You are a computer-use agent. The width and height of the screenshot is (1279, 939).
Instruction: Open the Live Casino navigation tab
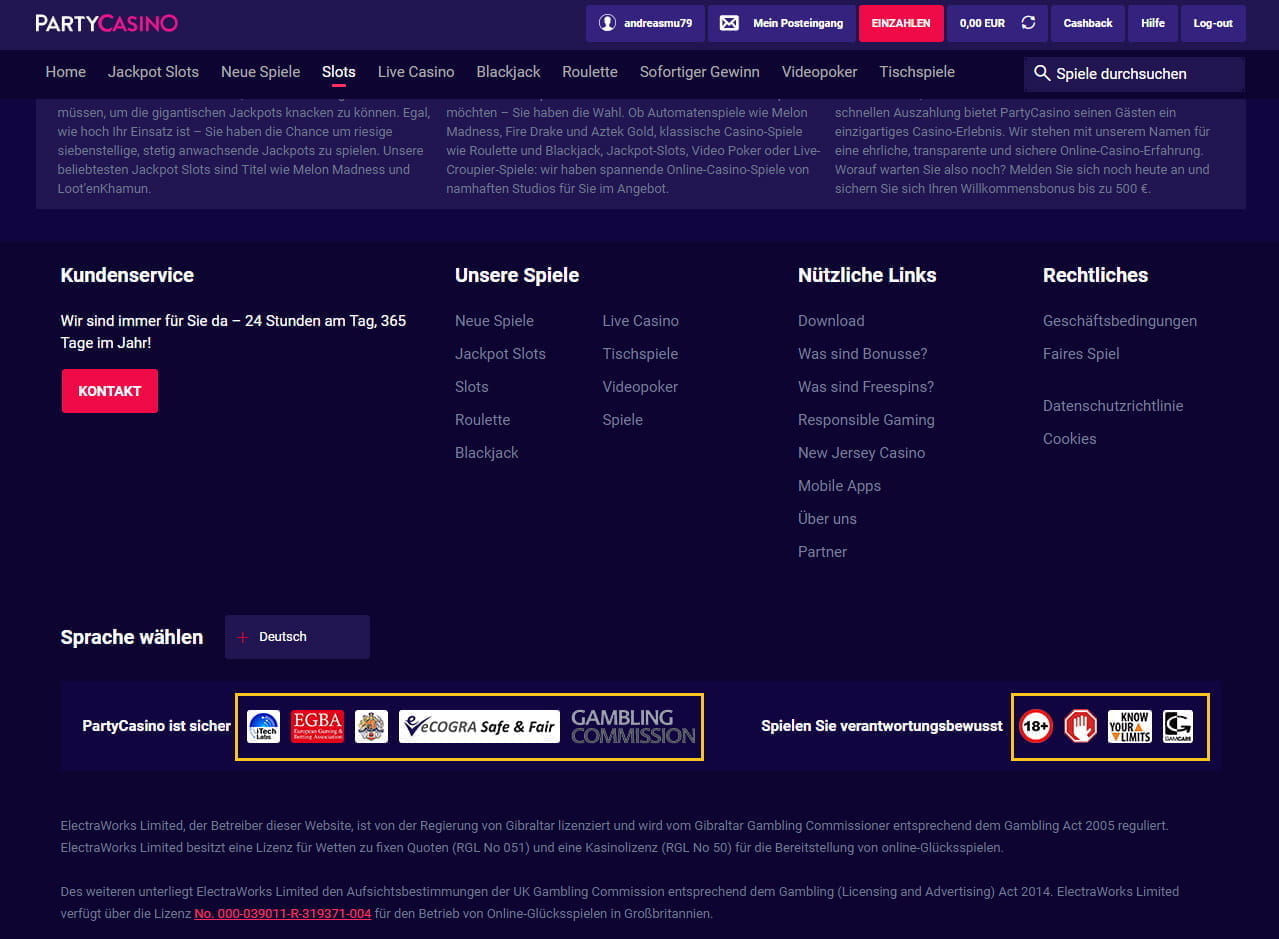(x=416, y=72)
